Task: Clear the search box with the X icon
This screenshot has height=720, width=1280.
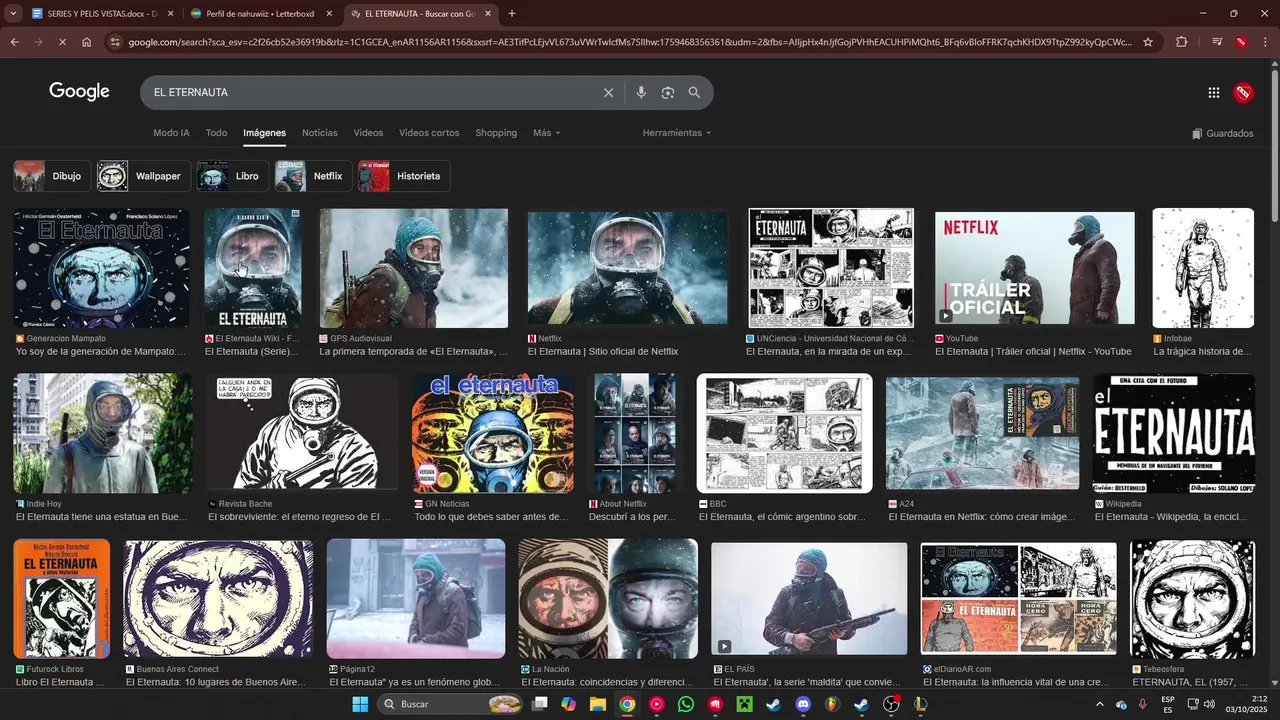Action: [x=608, y=92]
